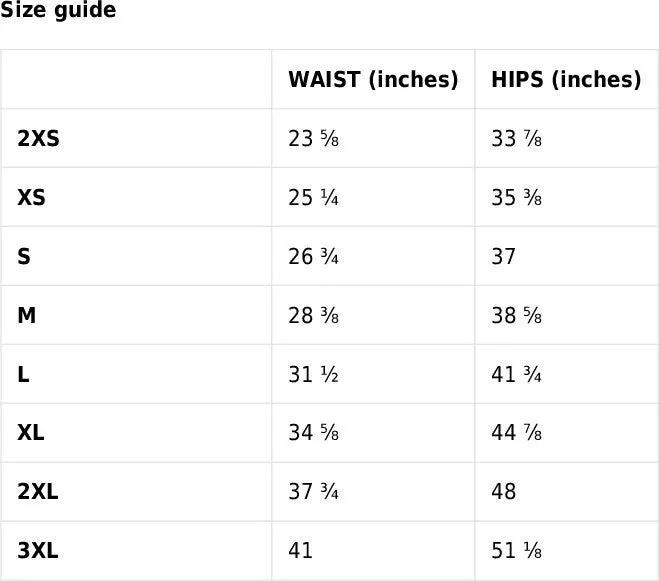The height and width of the screenshot is (581, 659).
Task: Click the HIPS (inches) column header
Action: tap(566, 80)
